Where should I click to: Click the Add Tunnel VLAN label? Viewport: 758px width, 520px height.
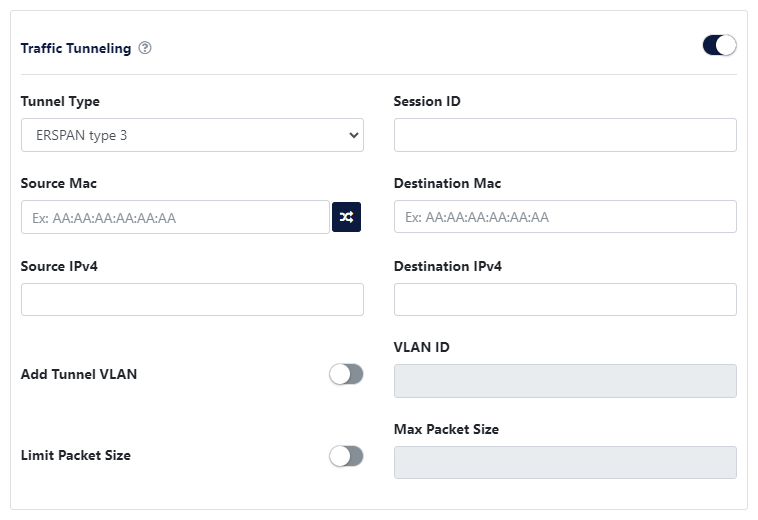coord(79,374)
